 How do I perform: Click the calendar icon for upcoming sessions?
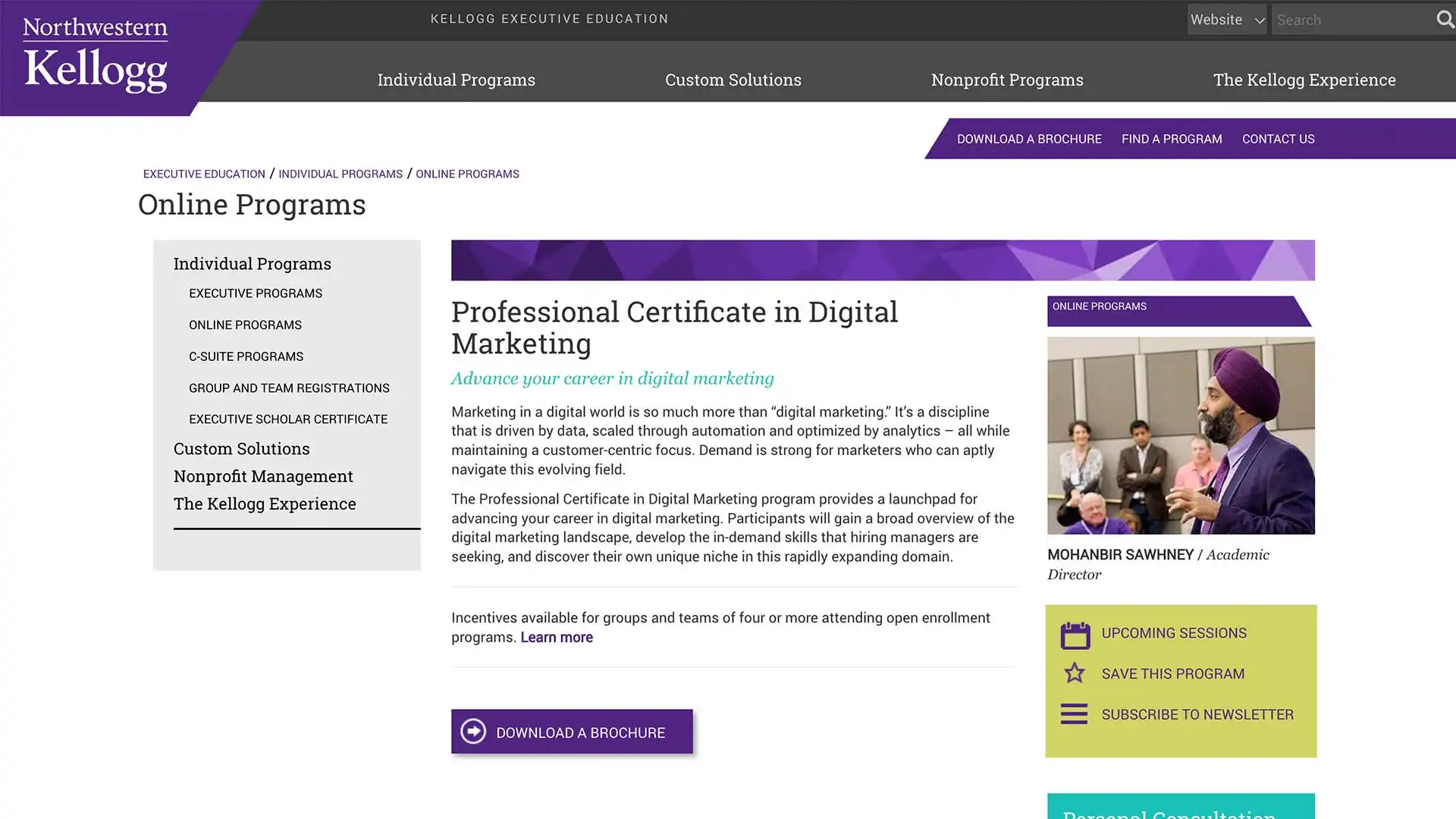[1075, 635]
